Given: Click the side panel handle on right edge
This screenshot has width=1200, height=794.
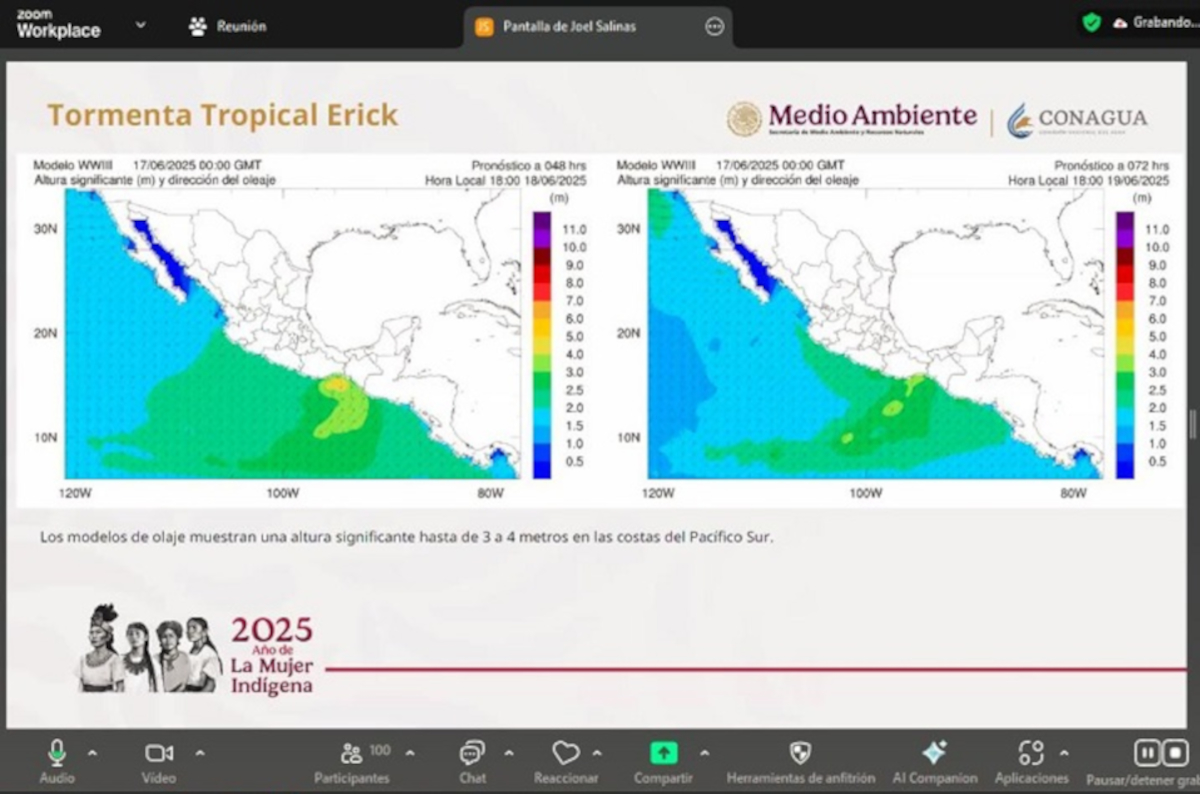Looking at the screenshot, I should point(1193,424).
